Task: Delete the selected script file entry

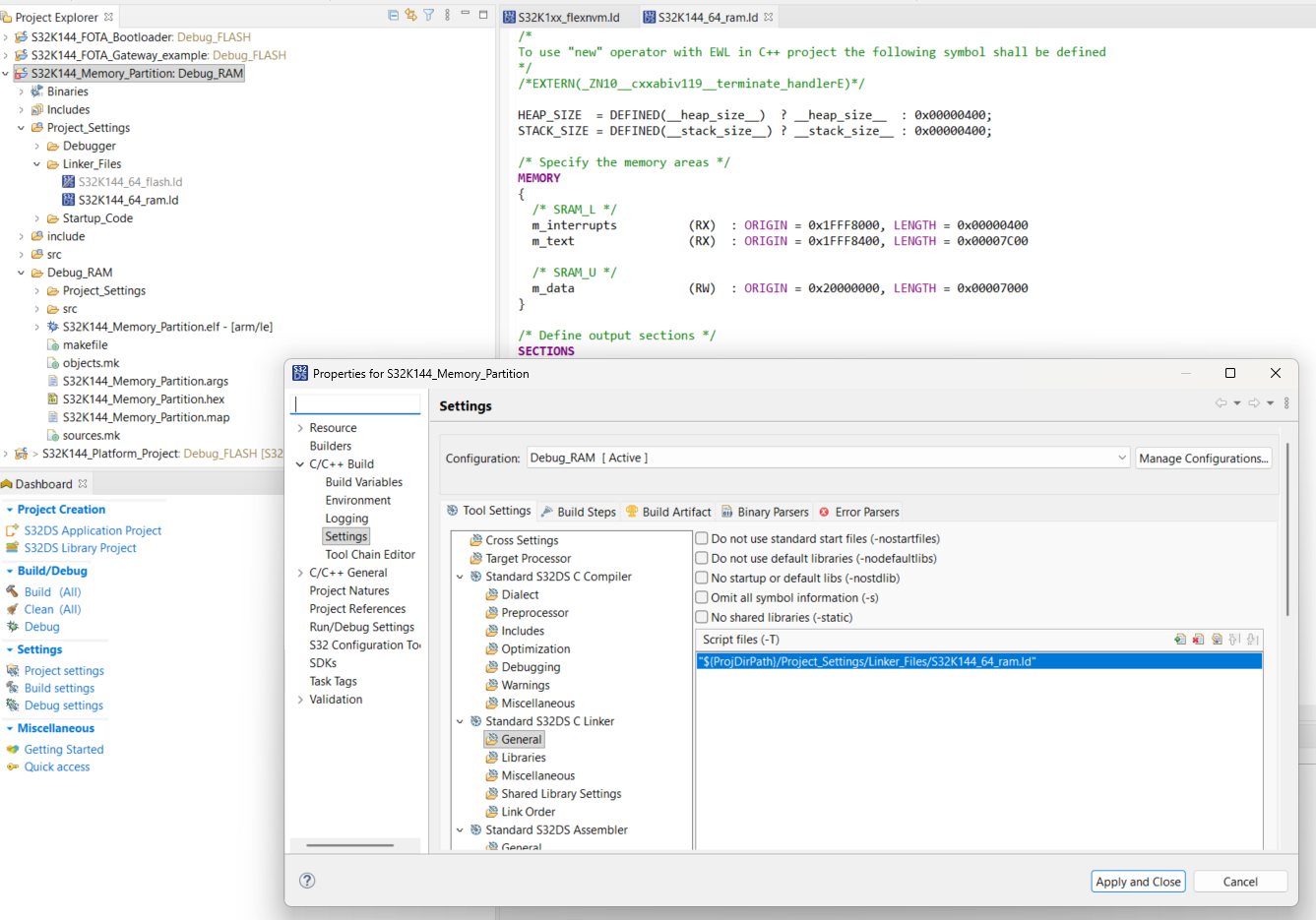Action: [1198, 640]
